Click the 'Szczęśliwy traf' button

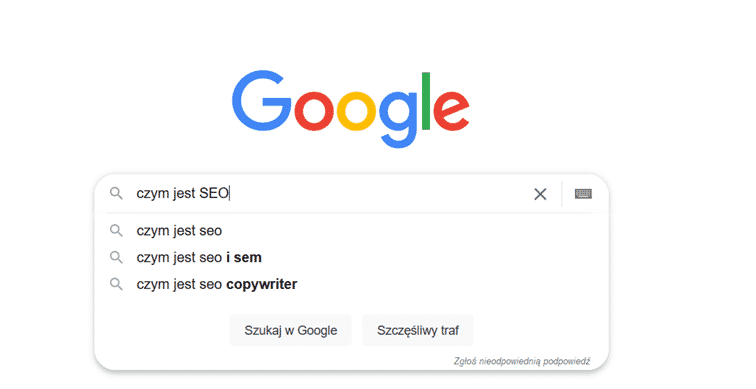point(418,330)
